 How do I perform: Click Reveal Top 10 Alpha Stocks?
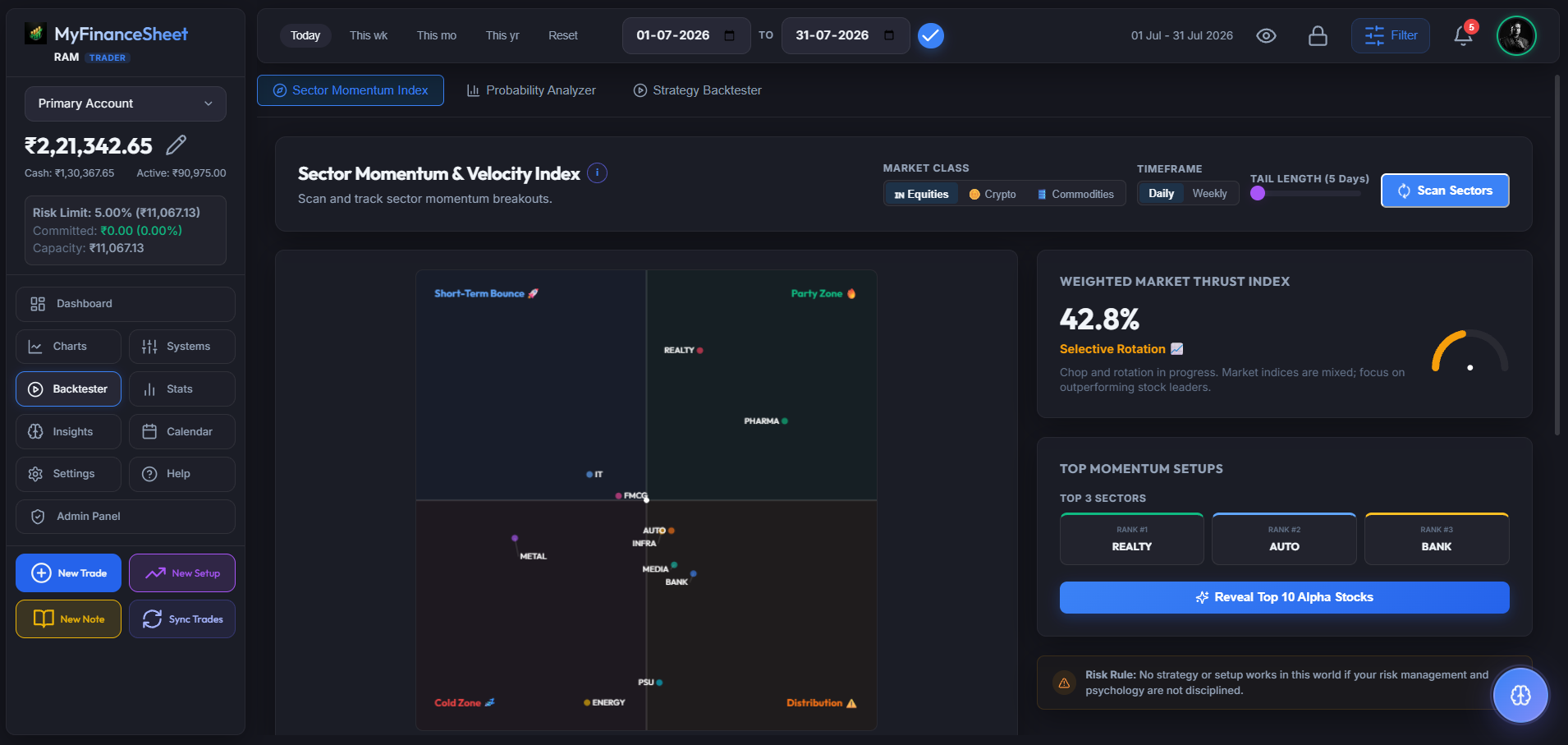pos(1284,597)
